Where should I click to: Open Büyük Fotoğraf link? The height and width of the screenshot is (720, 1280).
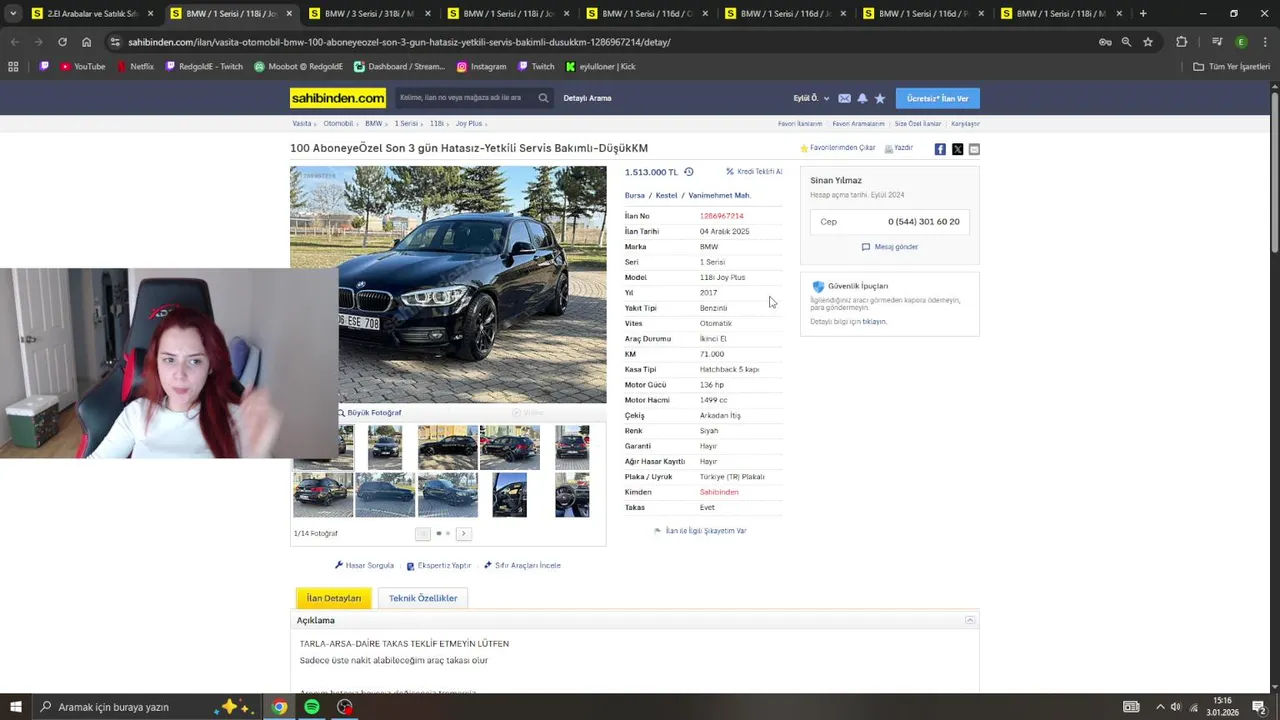369,413
